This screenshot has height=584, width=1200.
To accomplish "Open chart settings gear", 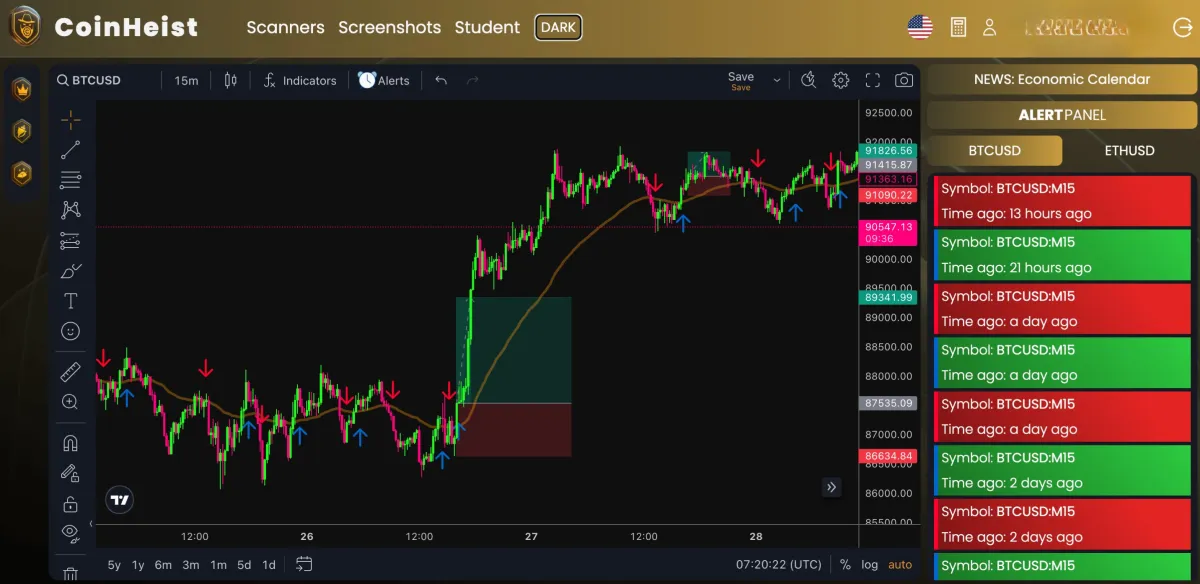I will click(841, 80).
